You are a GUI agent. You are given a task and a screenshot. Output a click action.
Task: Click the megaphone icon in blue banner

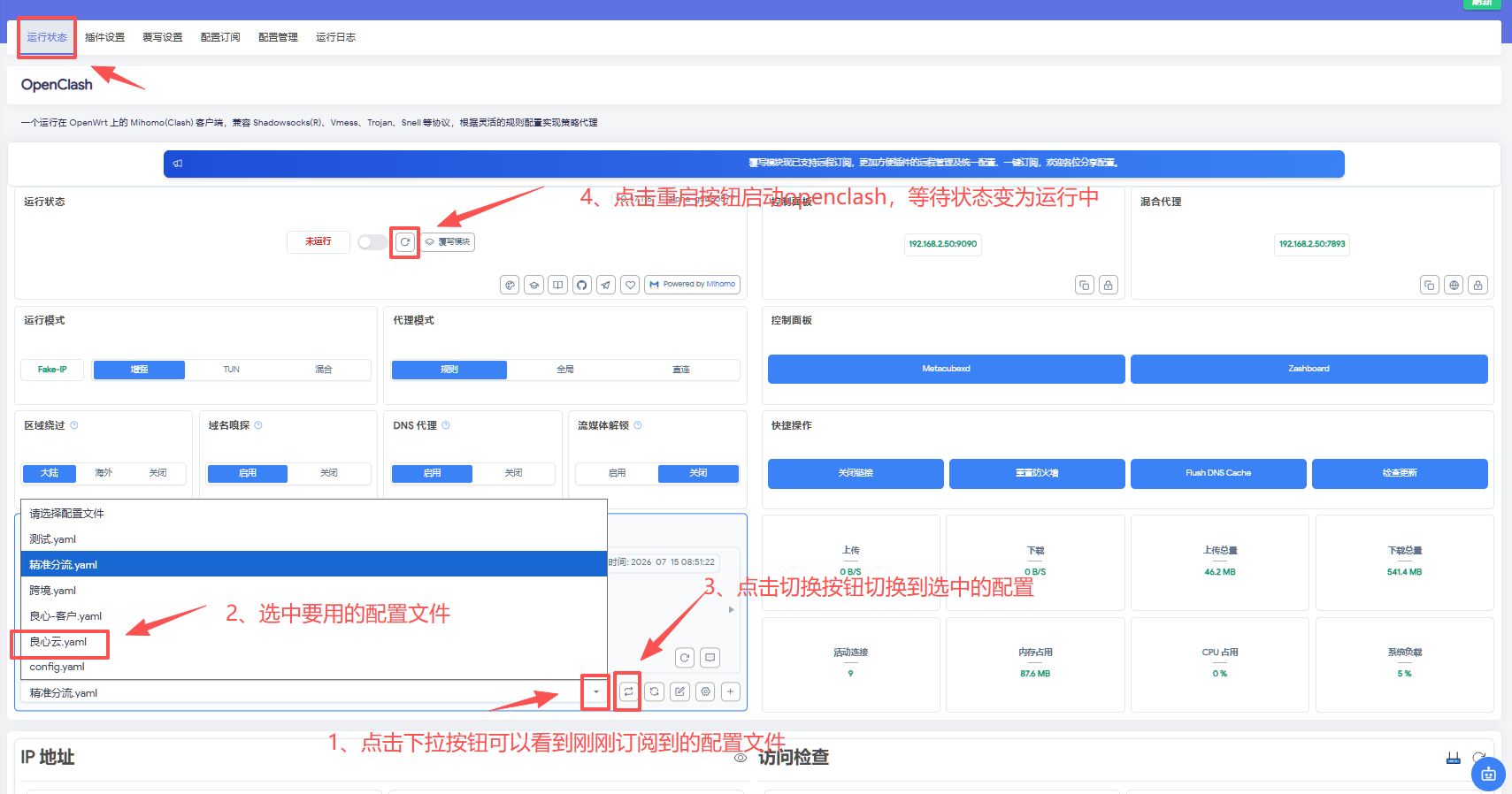(x=178, y=164)
